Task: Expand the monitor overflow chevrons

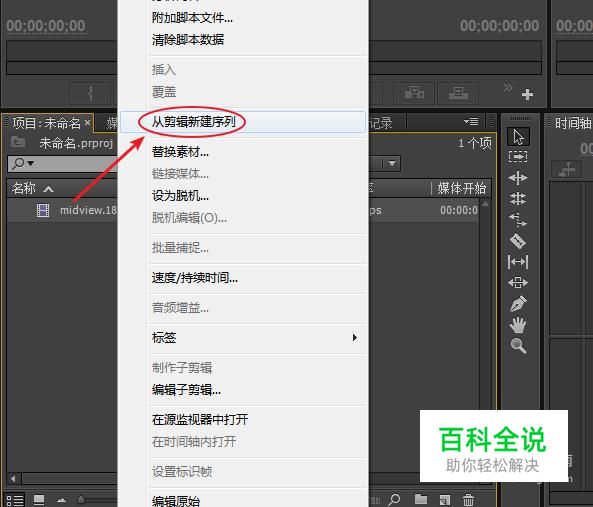Action: [508, 88]
